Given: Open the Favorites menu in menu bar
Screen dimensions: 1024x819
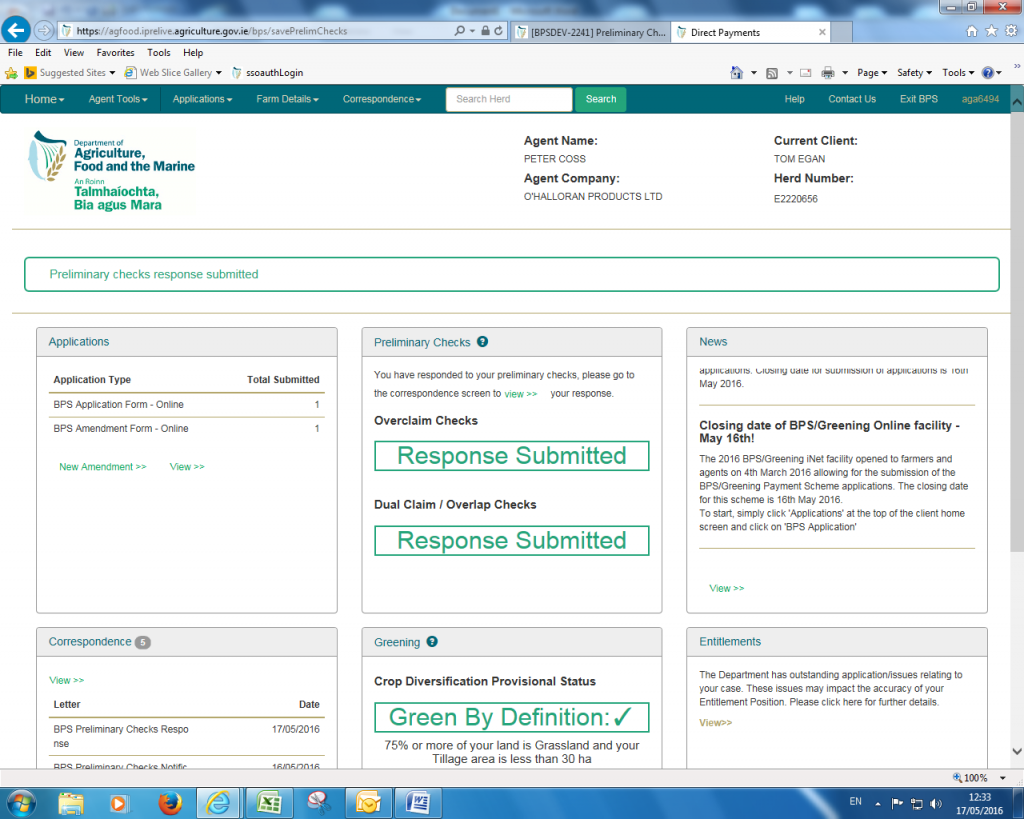Looking at the screenshot, I should point(115,53).
